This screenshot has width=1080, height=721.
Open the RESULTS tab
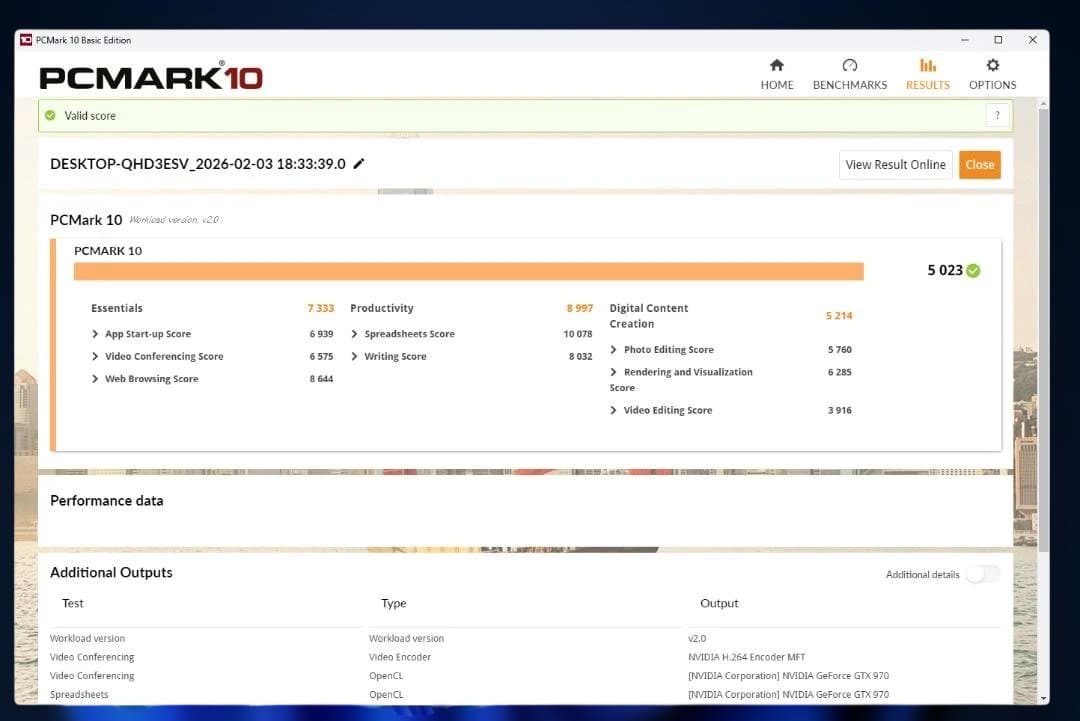[927, 75]
